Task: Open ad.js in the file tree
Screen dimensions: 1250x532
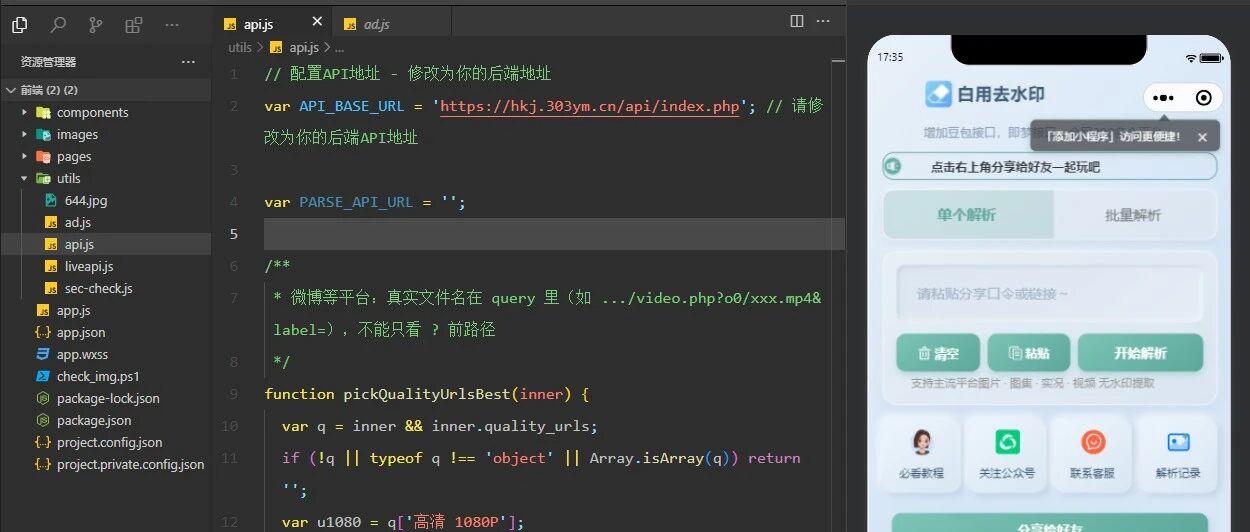Action: click(x=77, y=222)
